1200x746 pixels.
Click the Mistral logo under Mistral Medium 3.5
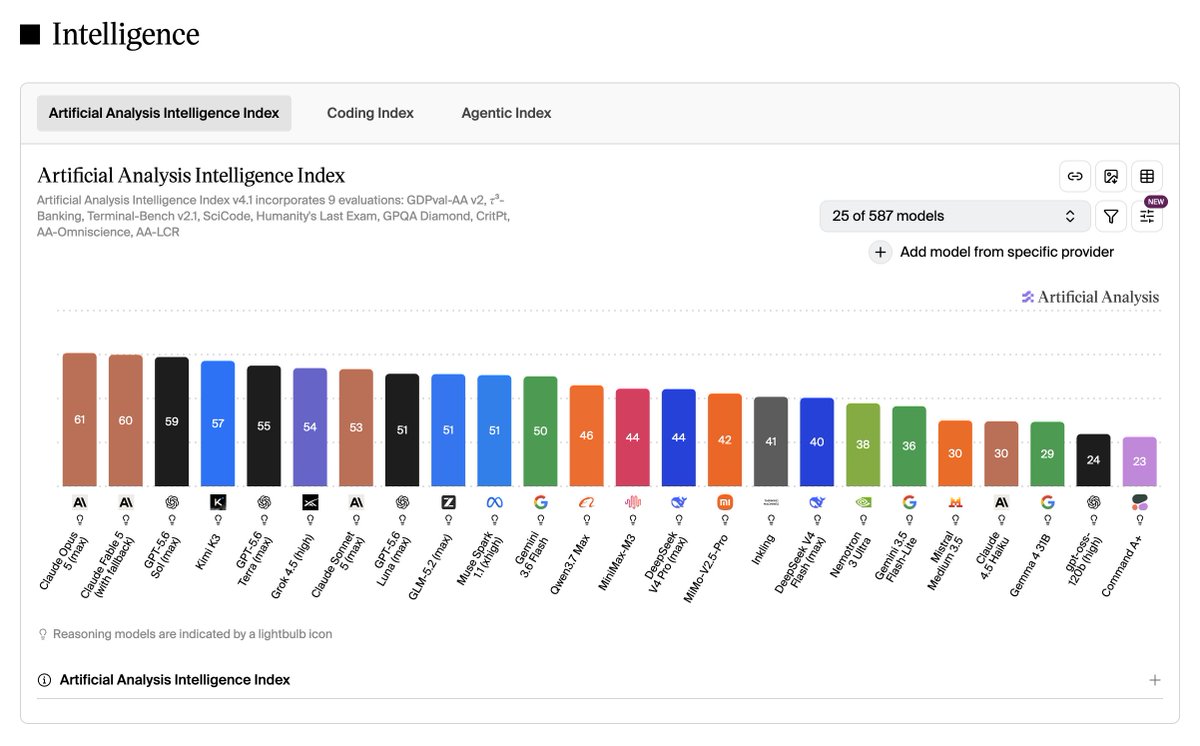tap(955, 502)
